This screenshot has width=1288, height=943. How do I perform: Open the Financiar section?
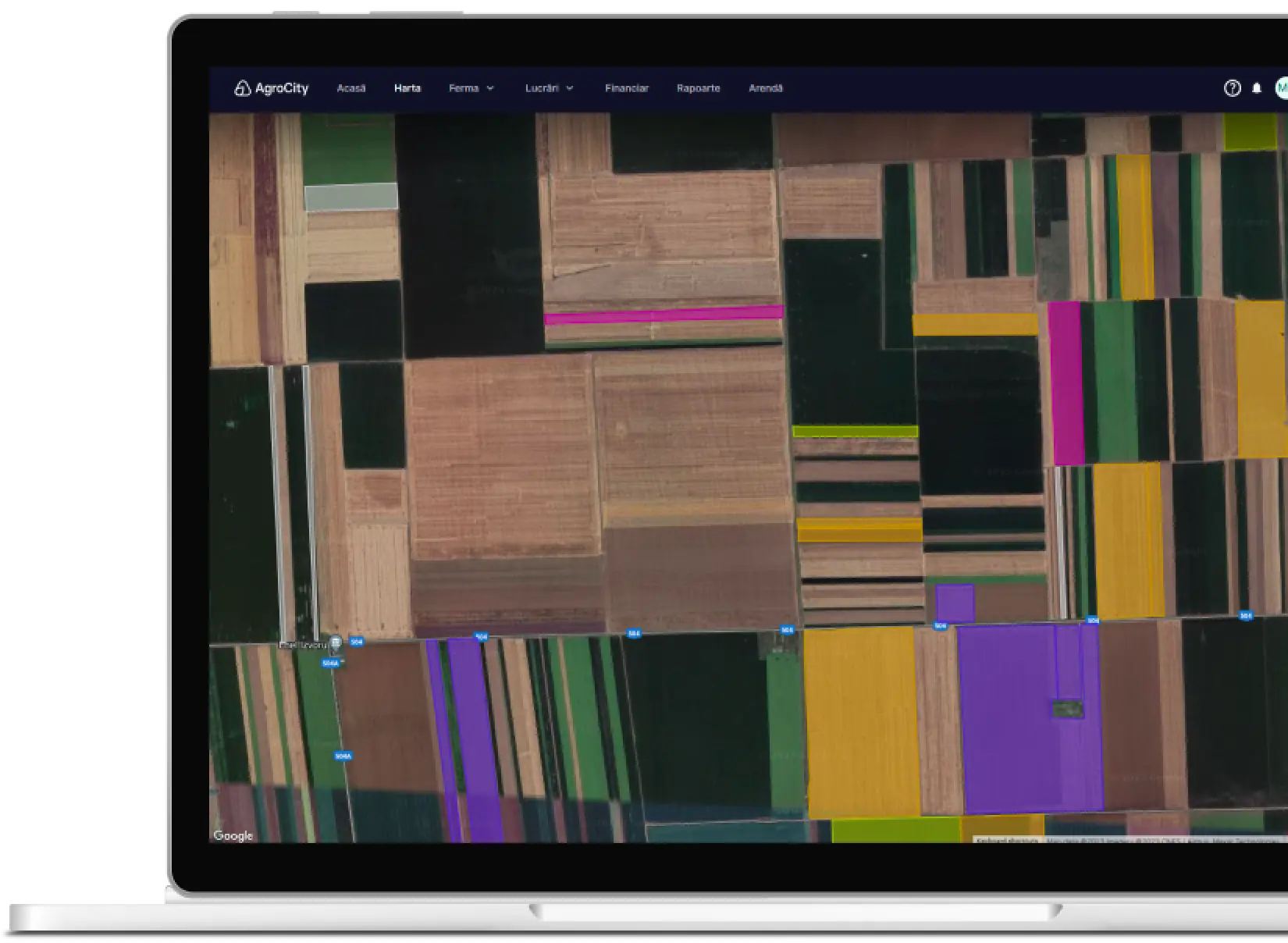tap(626, 88)
